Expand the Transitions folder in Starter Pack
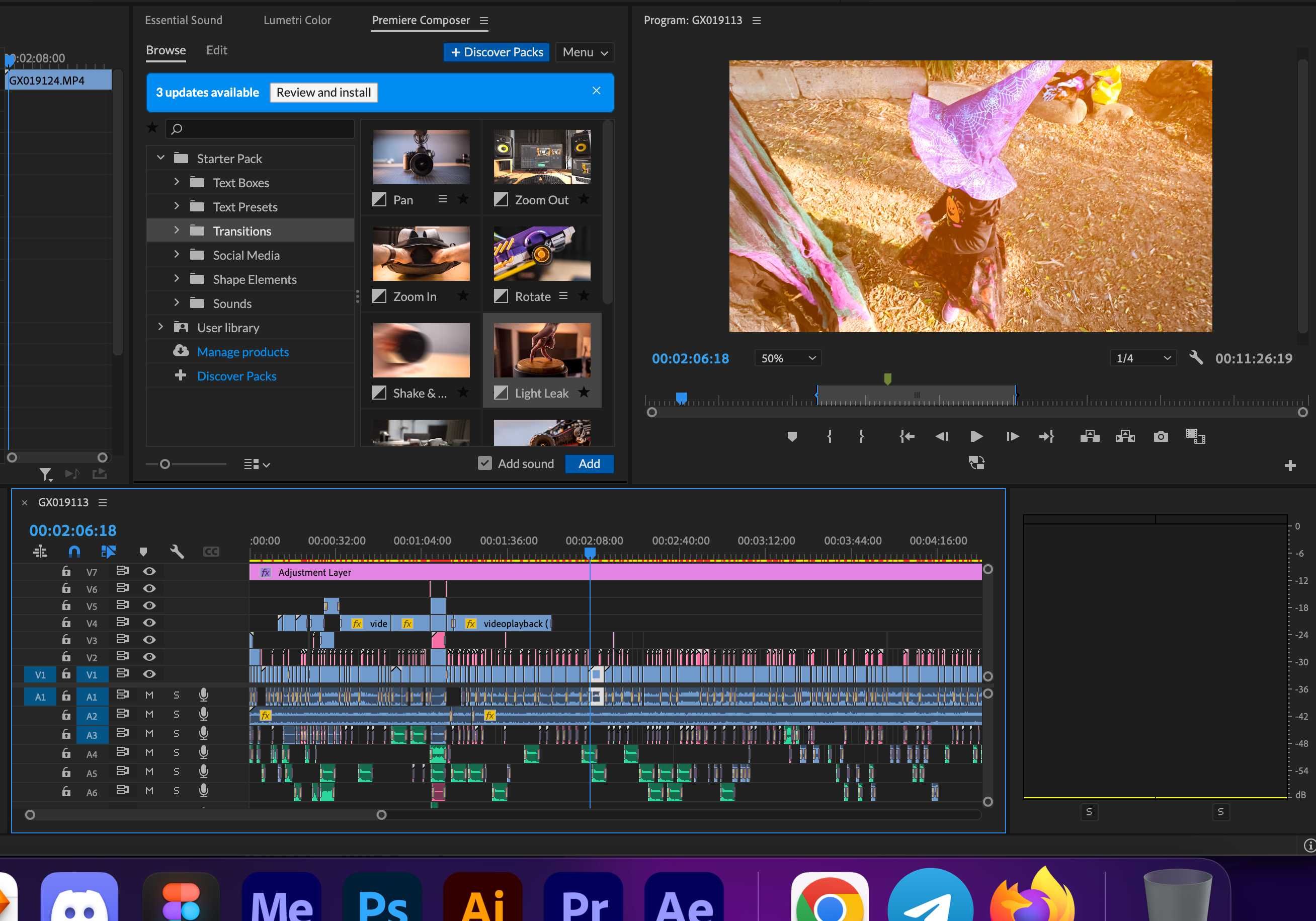This screenshot has height=921, width=1316. coord(175,230)
